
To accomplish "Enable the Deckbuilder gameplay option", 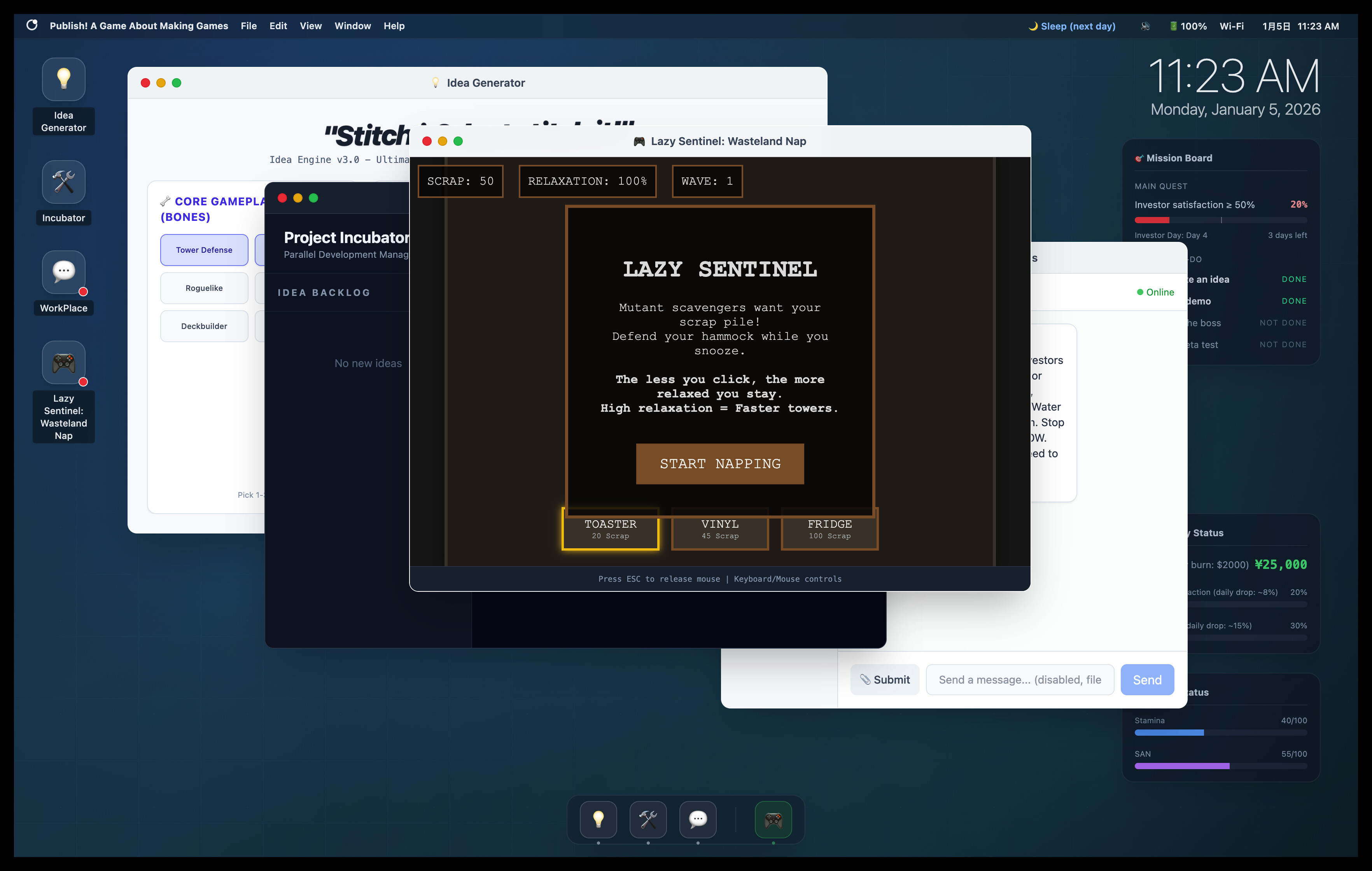I will coord(203,326).
